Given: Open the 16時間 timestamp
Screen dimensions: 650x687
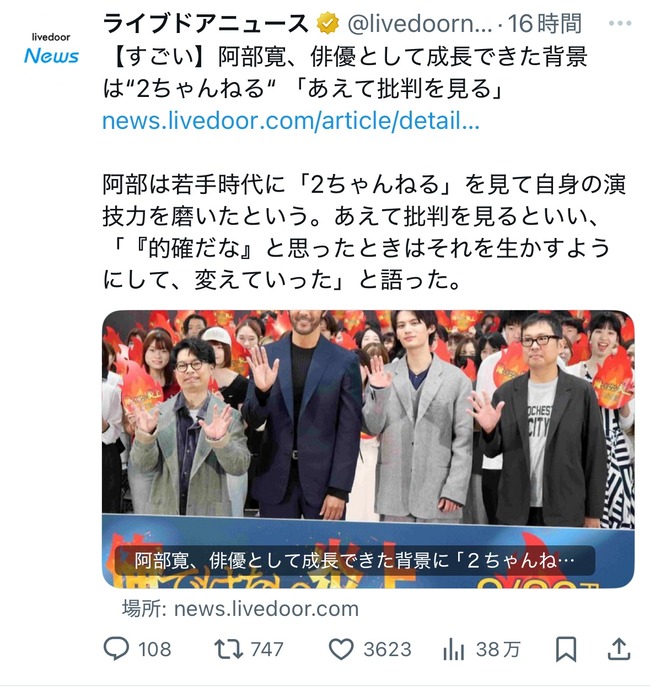Looking at the screenshot, I should tap(544, 24).
